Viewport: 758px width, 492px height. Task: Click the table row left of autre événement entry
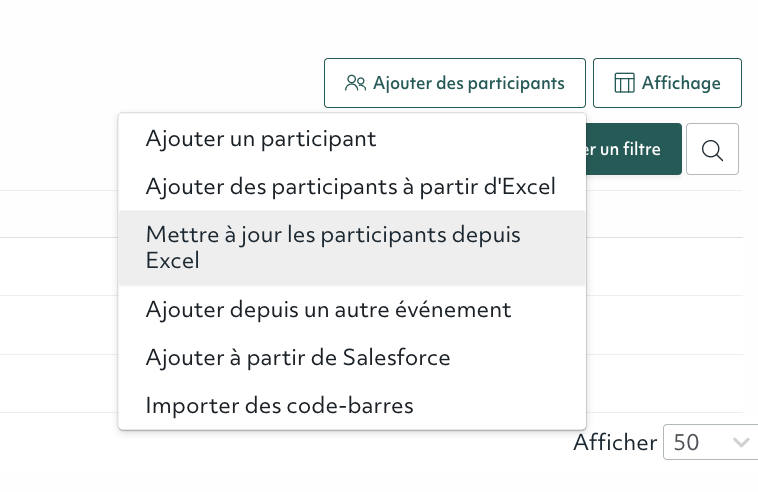59,325
